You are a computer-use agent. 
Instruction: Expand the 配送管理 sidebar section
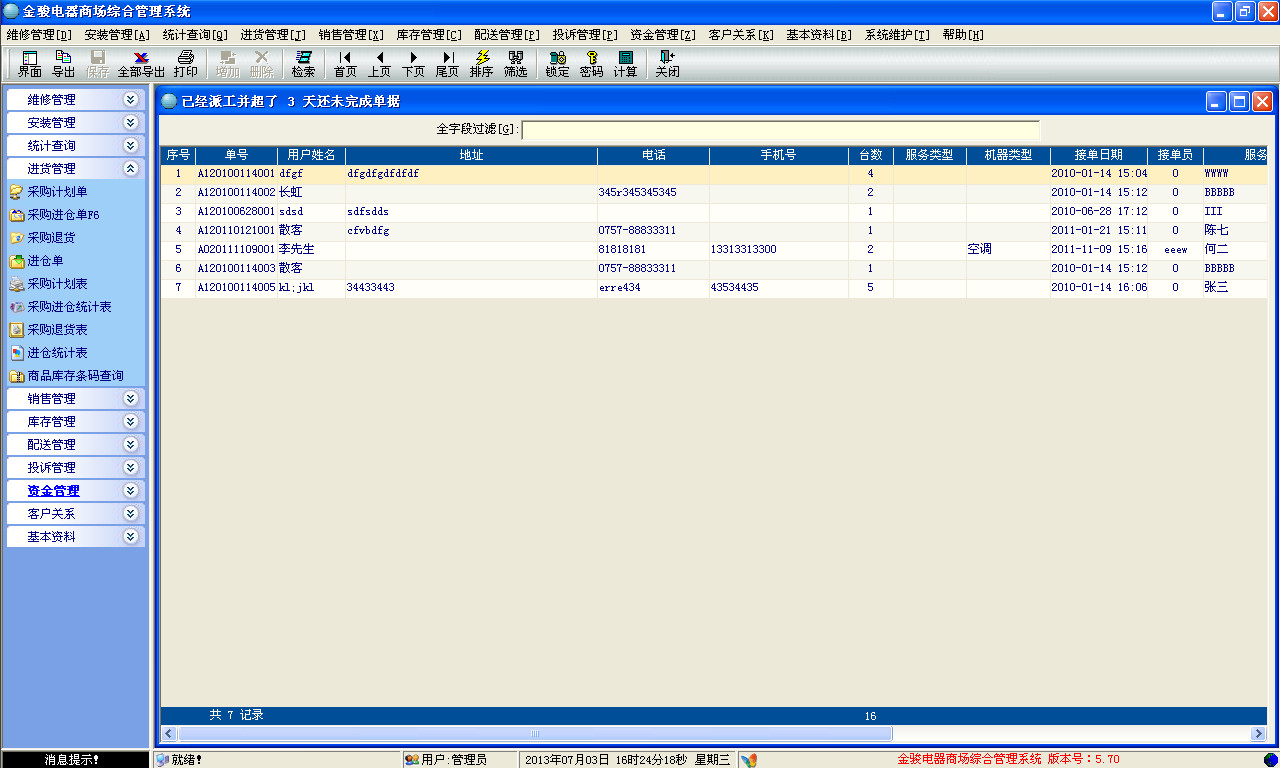75,445
